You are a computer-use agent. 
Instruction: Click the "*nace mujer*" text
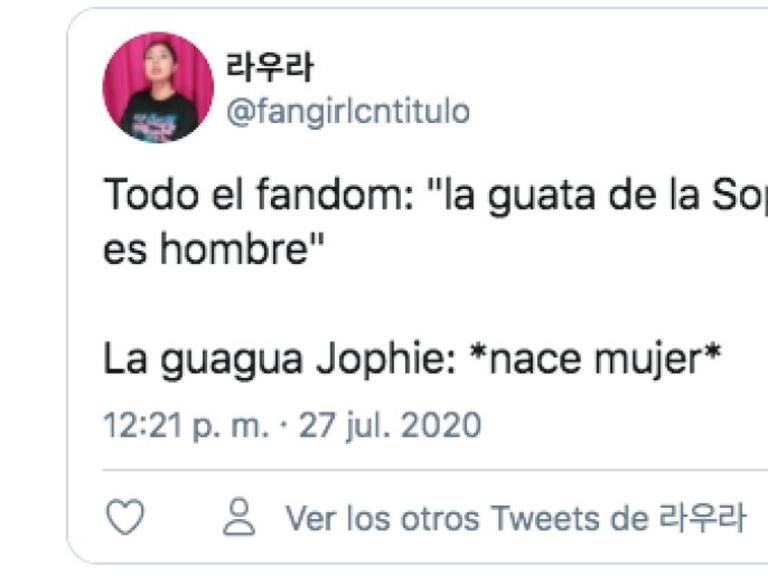coord(595,359)
